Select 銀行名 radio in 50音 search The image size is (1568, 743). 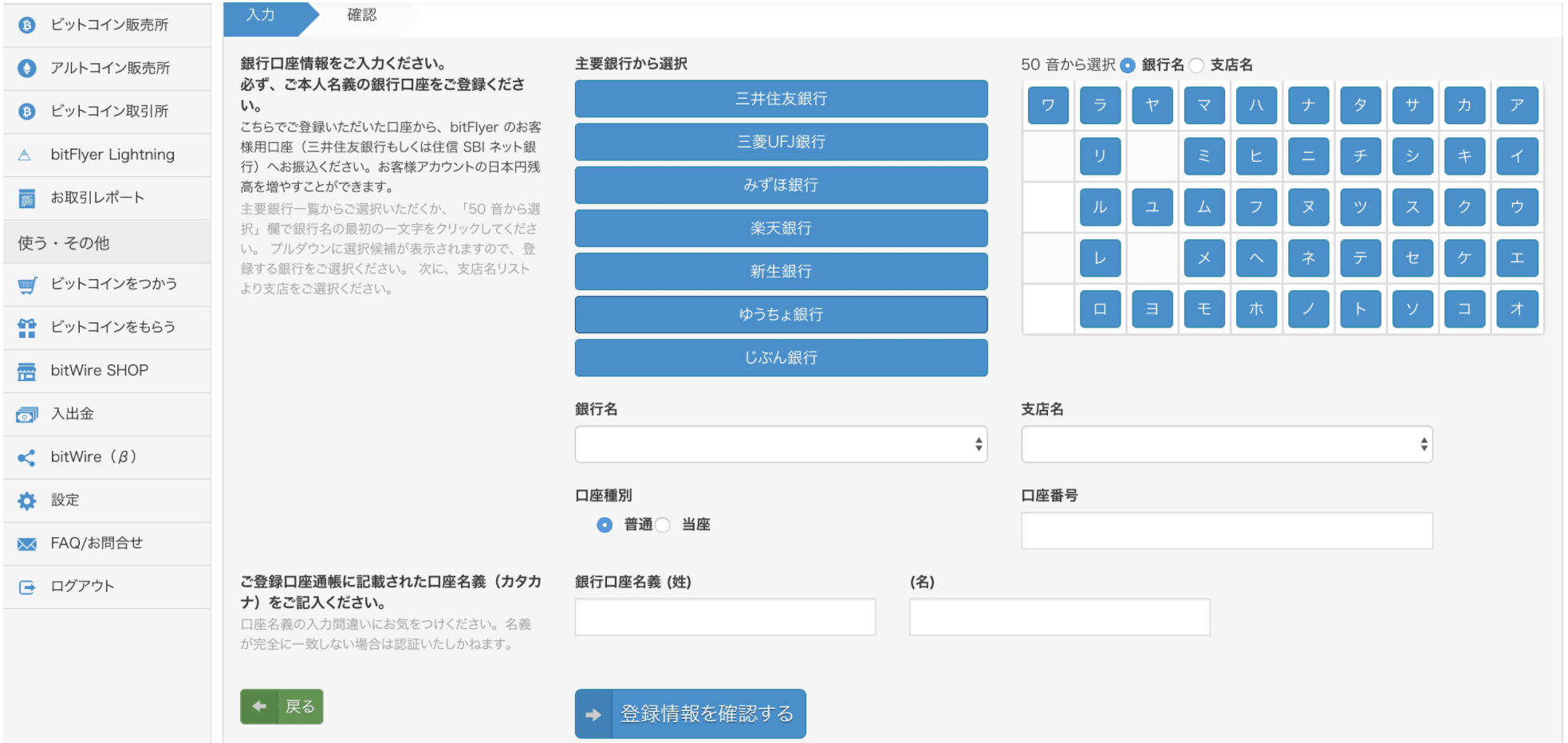[x=1128, y=65]
